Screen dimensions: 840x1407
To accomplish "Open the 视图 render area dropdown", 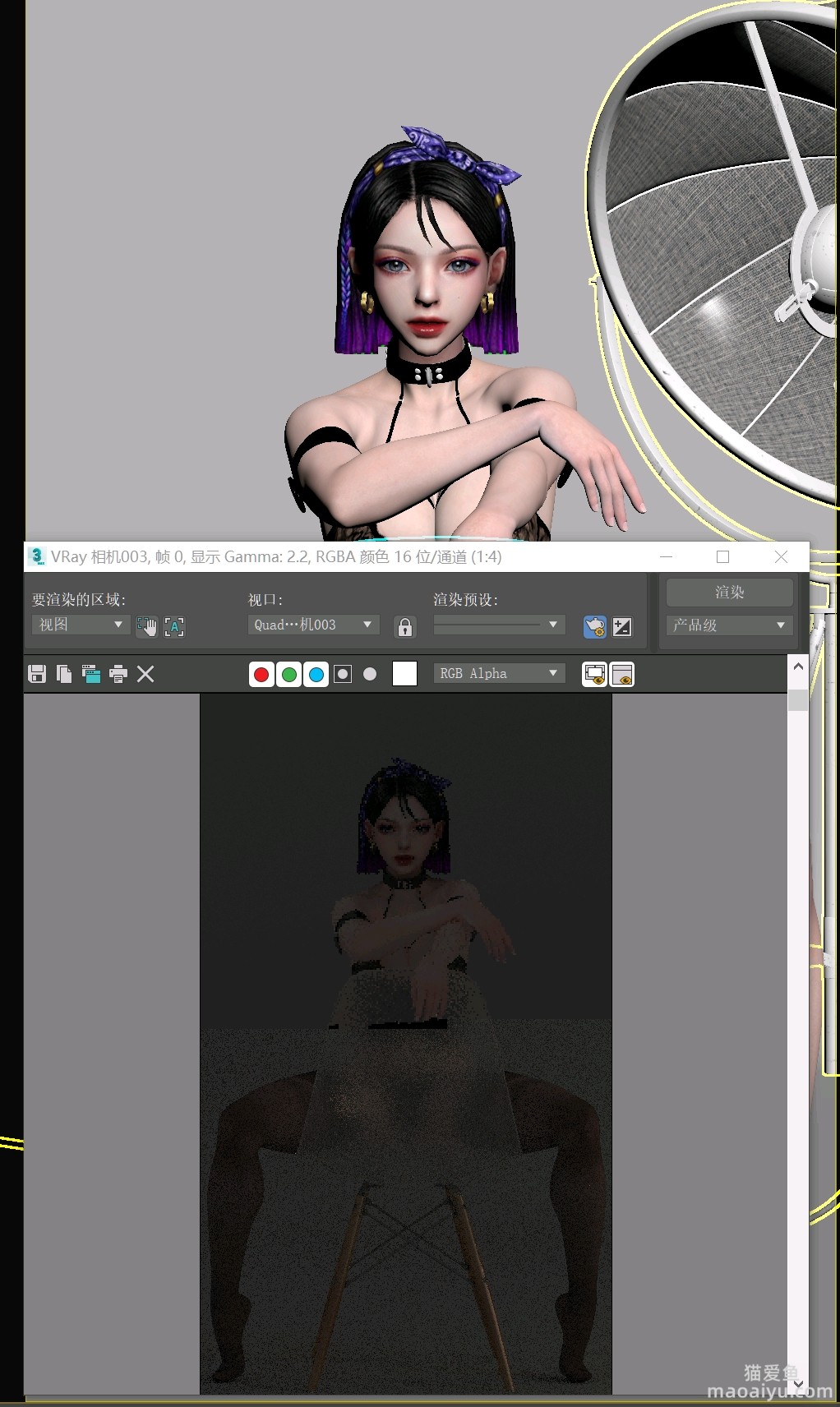I will click(81, 625).
